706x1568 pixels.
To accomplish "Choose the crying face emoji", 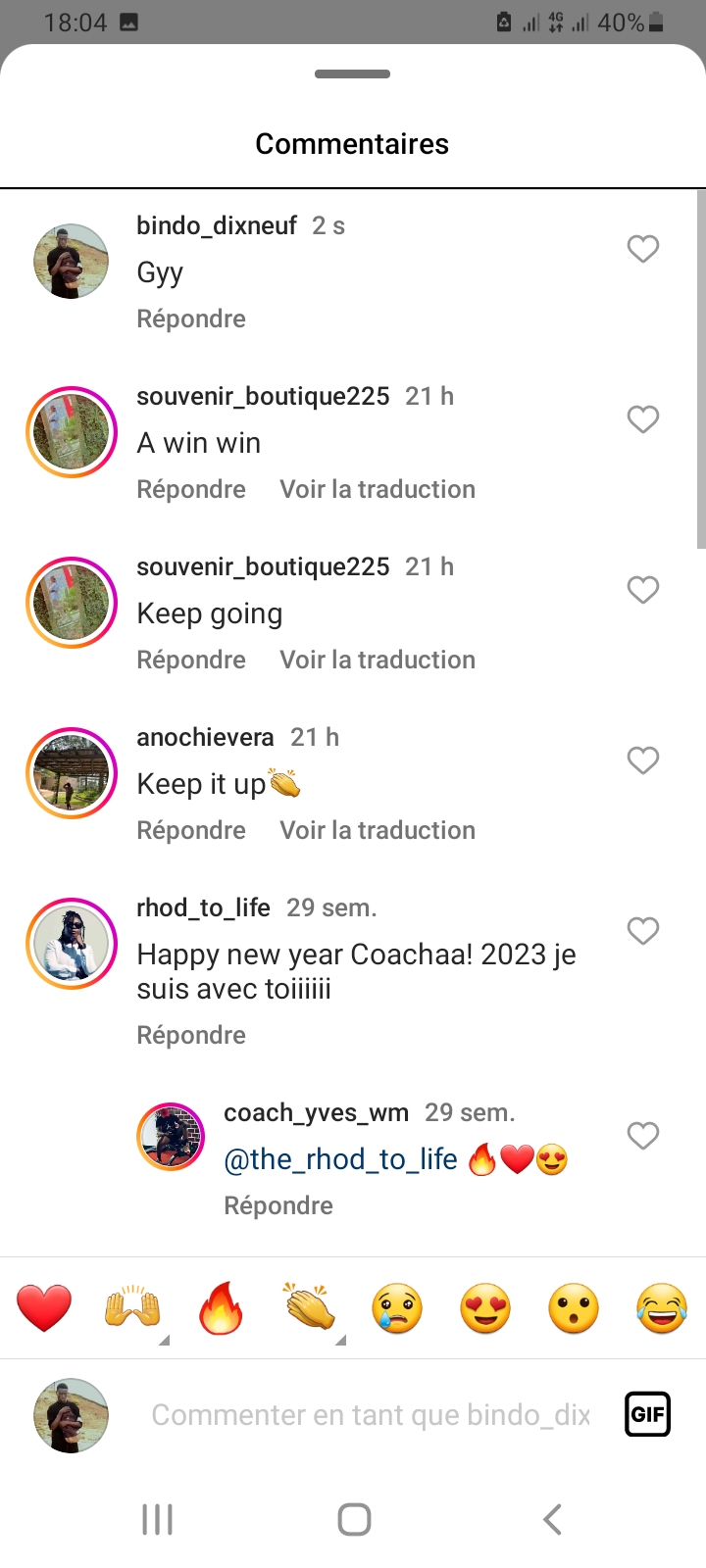I will pyautogui.click(x=397, y=1308).
